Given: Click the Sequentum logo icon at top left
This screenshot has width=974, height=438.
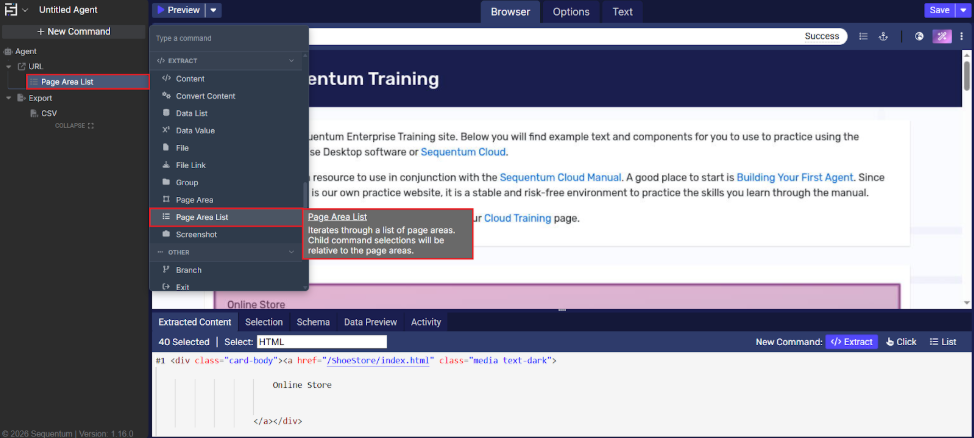Looking at the screenshot, I should tap(11, 10).
